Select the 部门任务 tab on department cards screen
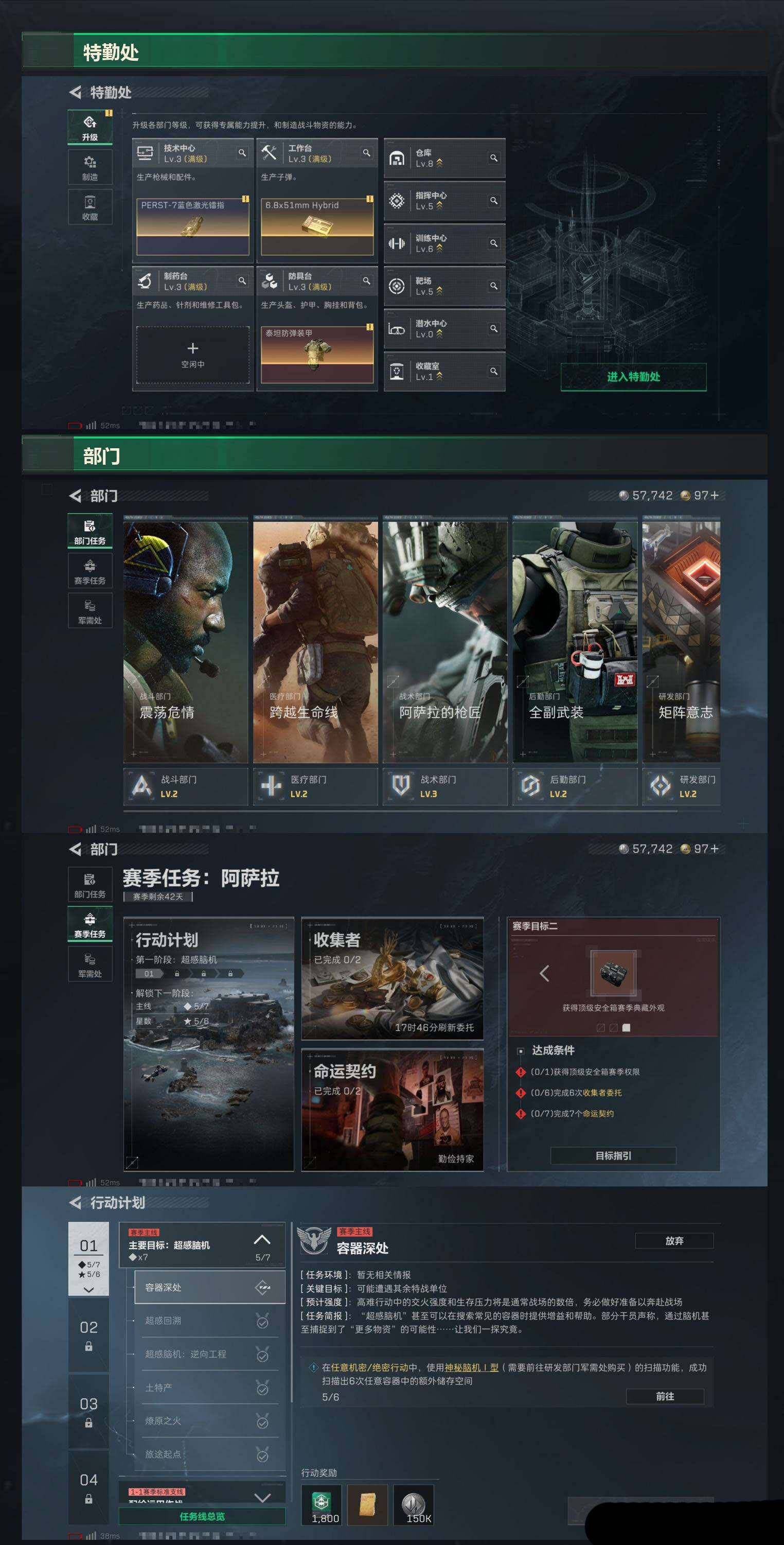Image resolution: width=784 pixels, height=1545 pixels. 90,531
